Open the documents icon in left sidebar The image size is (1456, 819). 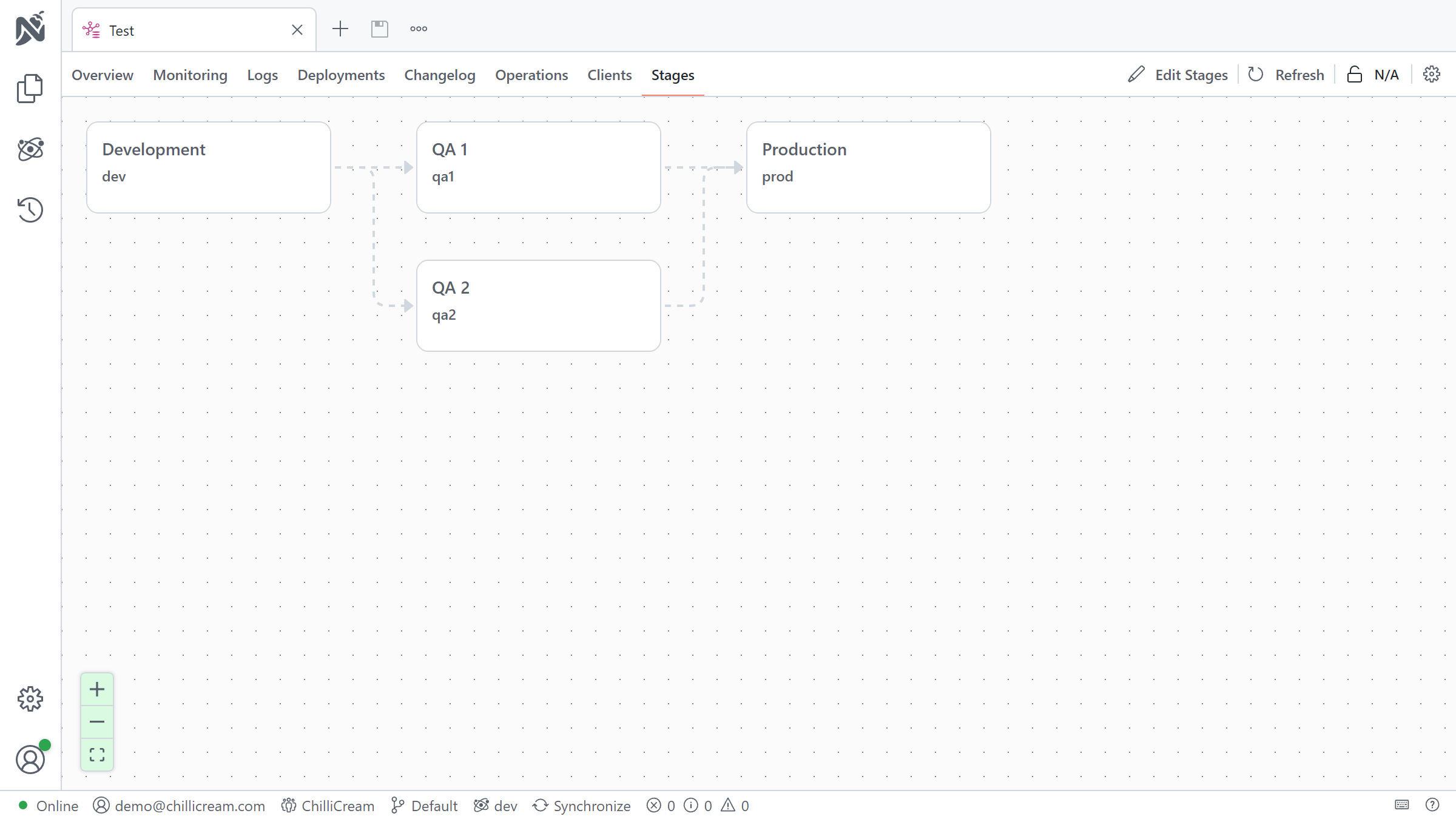(30, 89)
